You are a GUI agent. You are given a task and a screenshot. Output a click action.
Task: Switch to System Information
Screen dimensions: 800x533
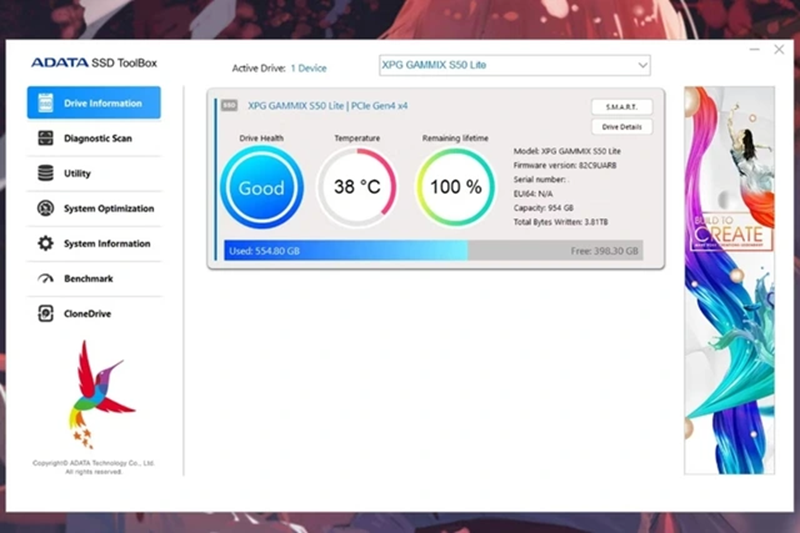94,243
